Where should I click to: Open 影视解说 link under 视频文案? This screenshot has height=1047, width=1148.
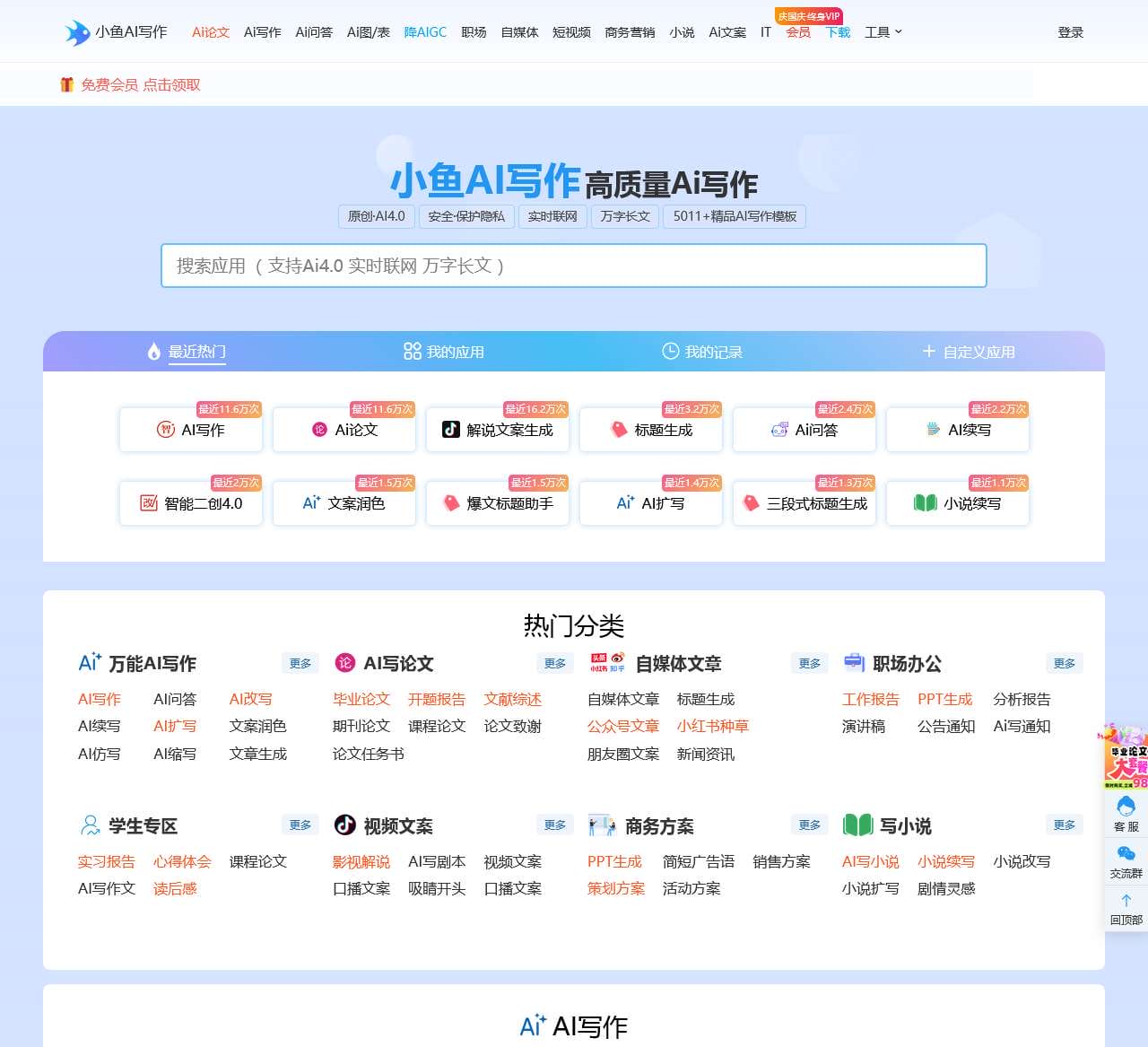[x=361, y=861]
